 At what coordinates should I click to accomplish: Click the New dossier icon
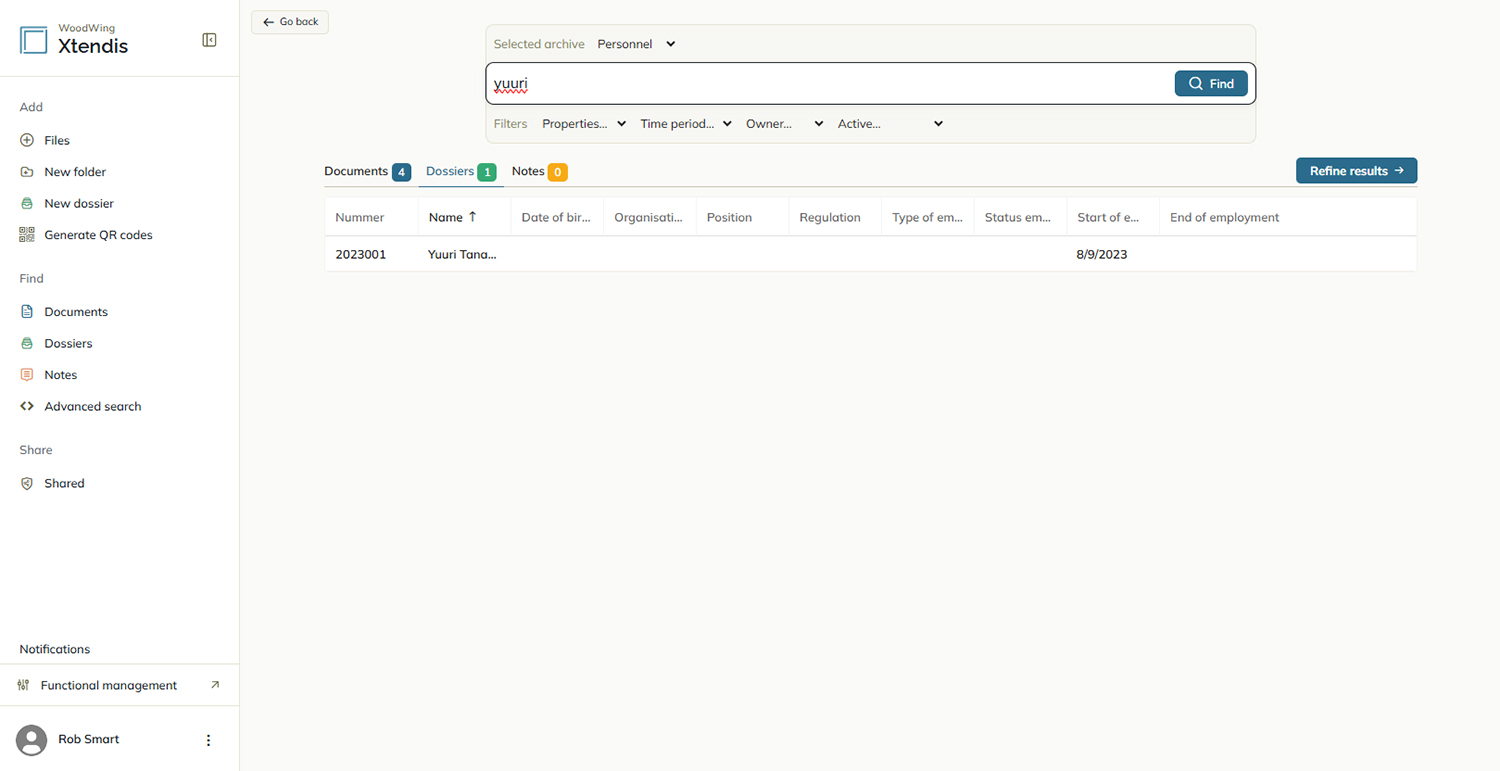(27, 203)
